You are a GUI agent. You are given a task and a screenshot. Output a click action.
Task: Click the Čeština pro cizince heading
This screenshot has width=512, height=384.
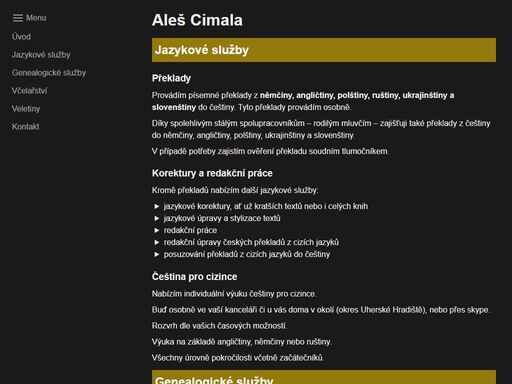coord(194,277)
